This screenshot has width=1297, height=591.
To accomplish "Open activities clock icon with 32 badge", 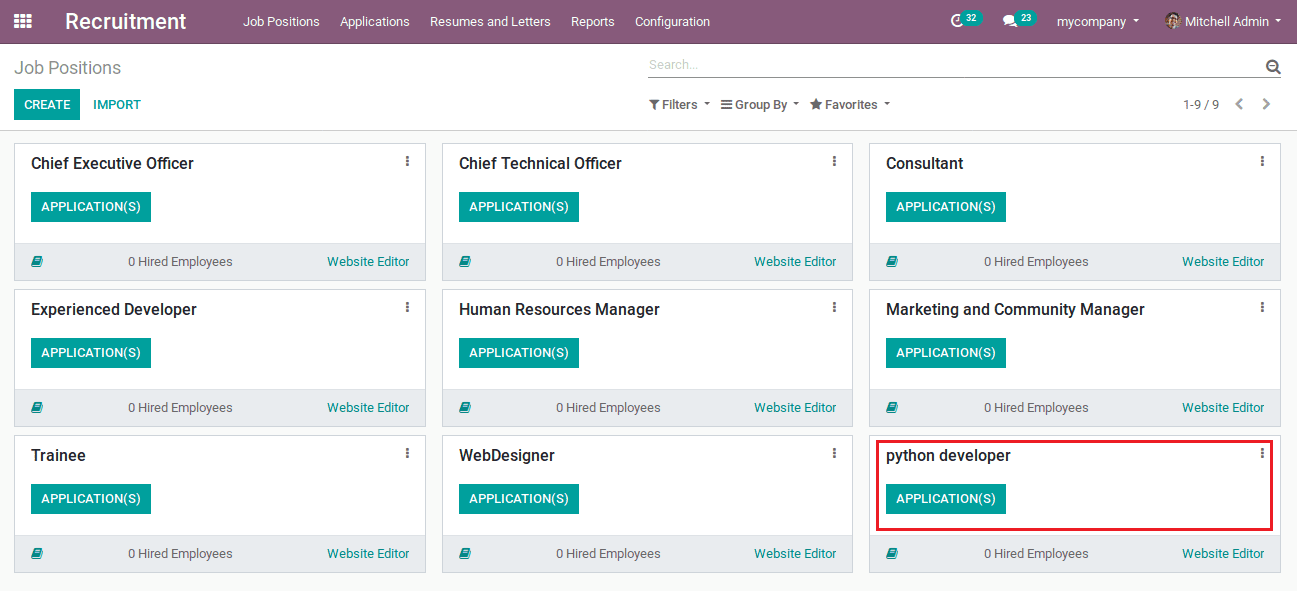I will coord(965,20).
